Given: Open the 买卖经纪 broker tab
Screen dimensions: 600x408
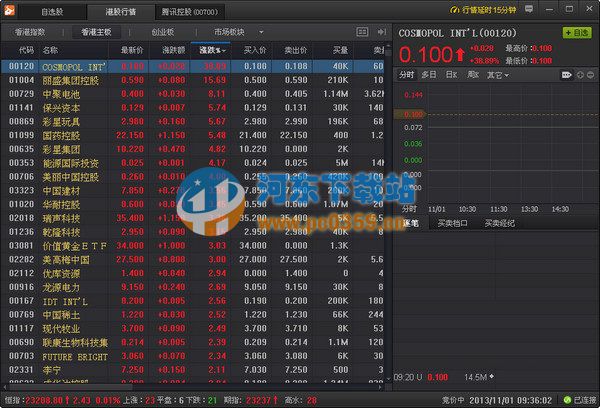Looking at the screenshot, I should click(499, 223).
